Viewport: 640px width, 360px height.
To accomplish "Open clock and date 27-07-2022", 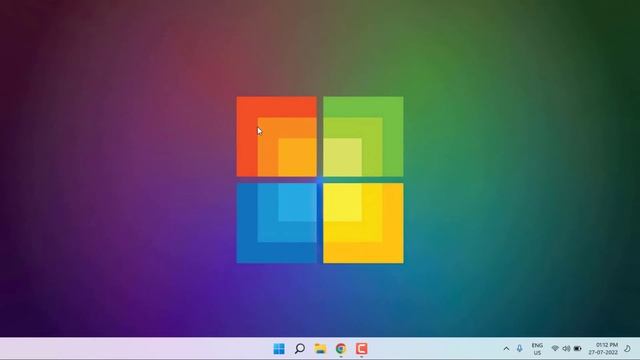I will click(603, 349).
